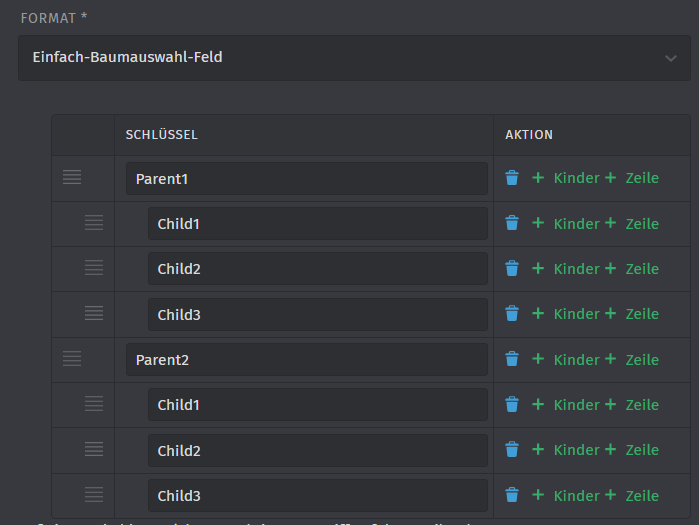The height and width of the screenshot is (525, 699).
Task: Click the trash icon for Parent2 row
Action: coord(512,359)
